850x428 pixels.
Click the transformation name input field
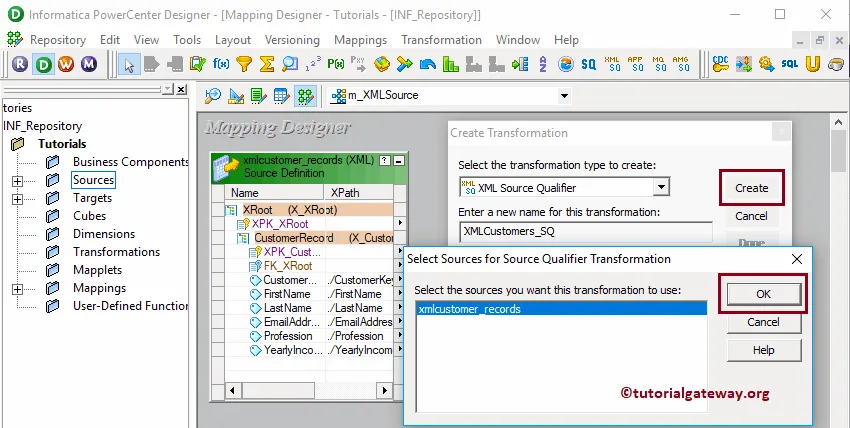click(585, 231)
